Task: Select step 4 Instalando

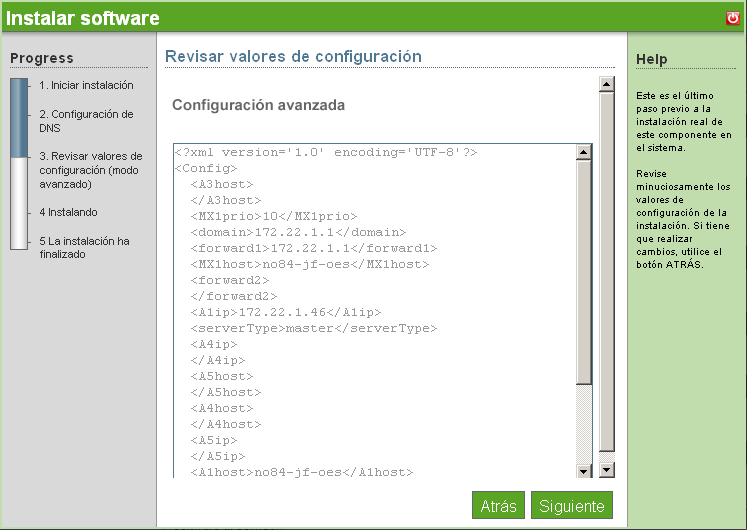Action: pos(68,212)
